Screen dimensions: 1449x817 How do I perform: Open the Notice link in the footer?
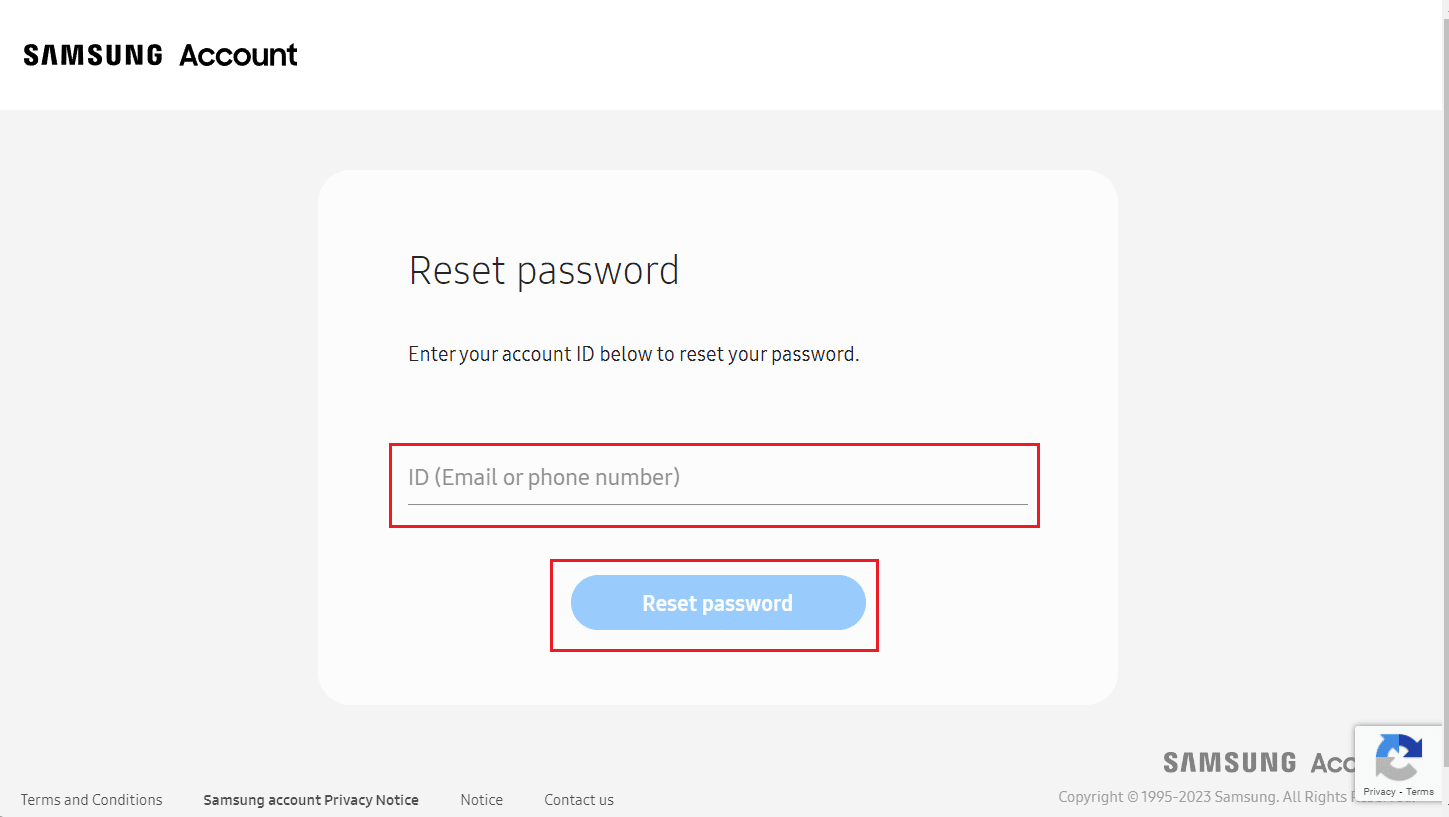(x=481, y=800)
